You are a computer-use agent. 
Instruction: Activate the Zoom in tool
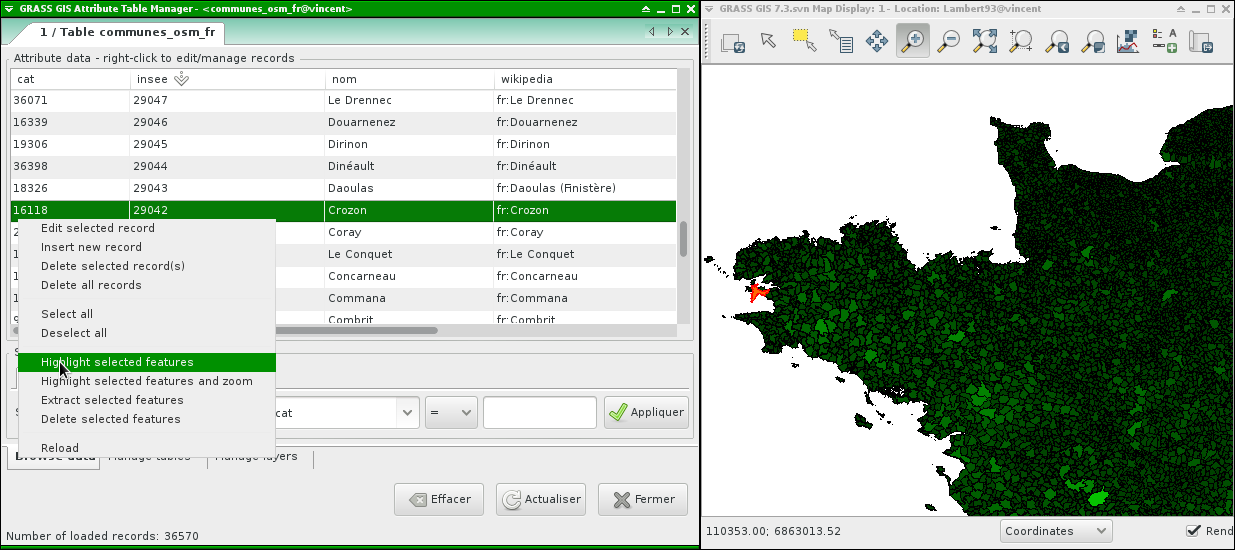tap(913, 41)
